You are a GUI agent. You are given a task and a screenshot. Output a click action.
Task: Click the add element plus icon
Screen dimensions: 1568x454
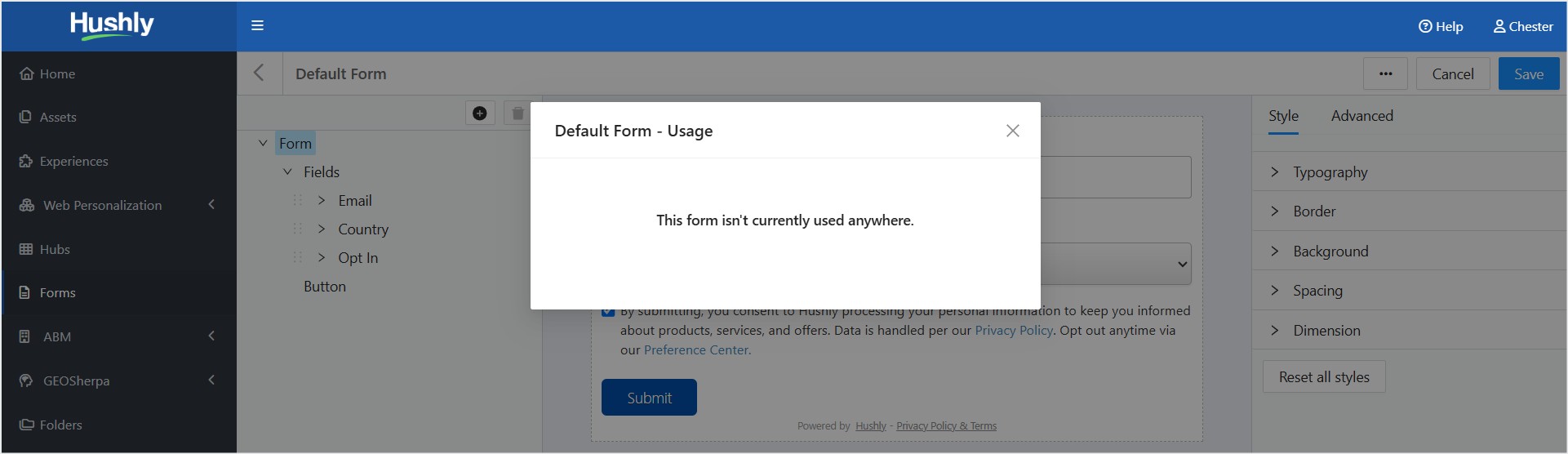[480, 113]
